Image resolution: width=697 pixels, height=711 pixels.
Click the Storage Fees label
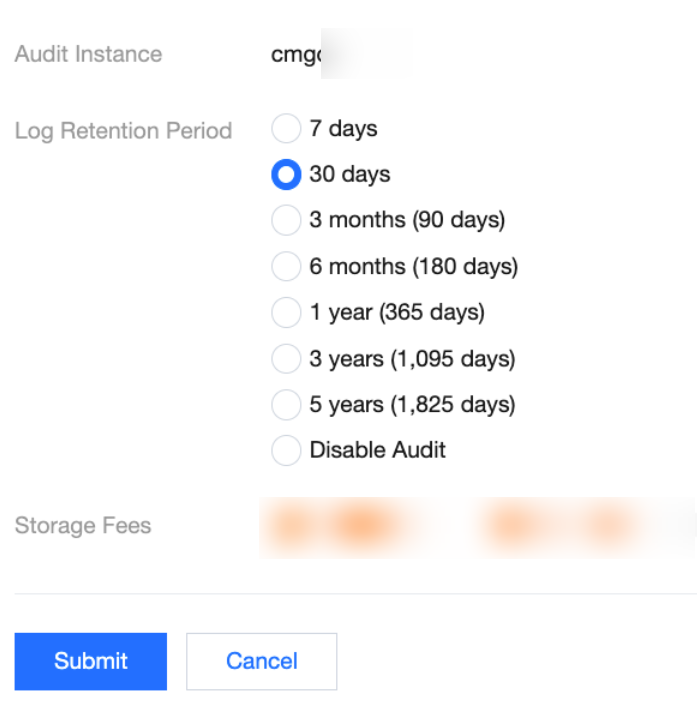point(83,526)
